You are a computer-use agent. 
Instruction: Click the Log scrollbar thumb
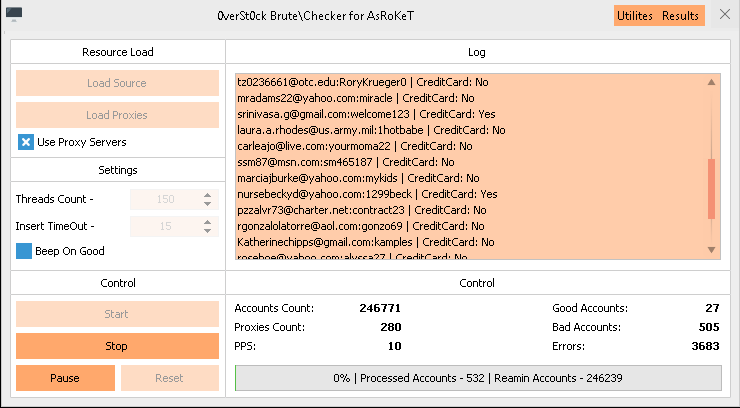pos(712,189)
